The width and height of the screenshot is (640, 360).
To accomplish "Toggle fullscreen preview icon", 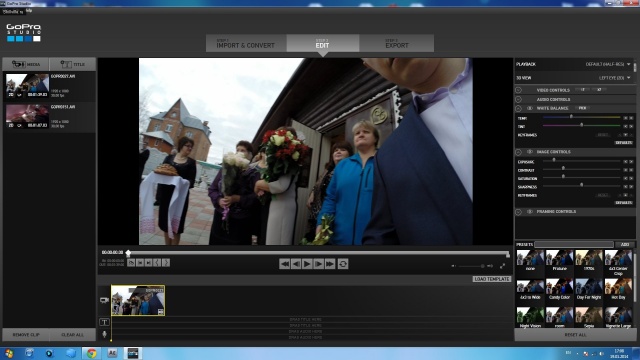I will point(502,266).
